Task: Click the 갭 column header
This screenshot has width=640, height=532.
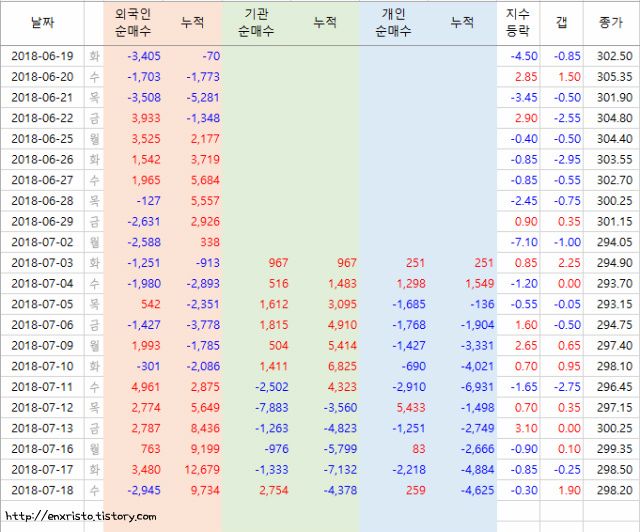Action: click(562, 22)
